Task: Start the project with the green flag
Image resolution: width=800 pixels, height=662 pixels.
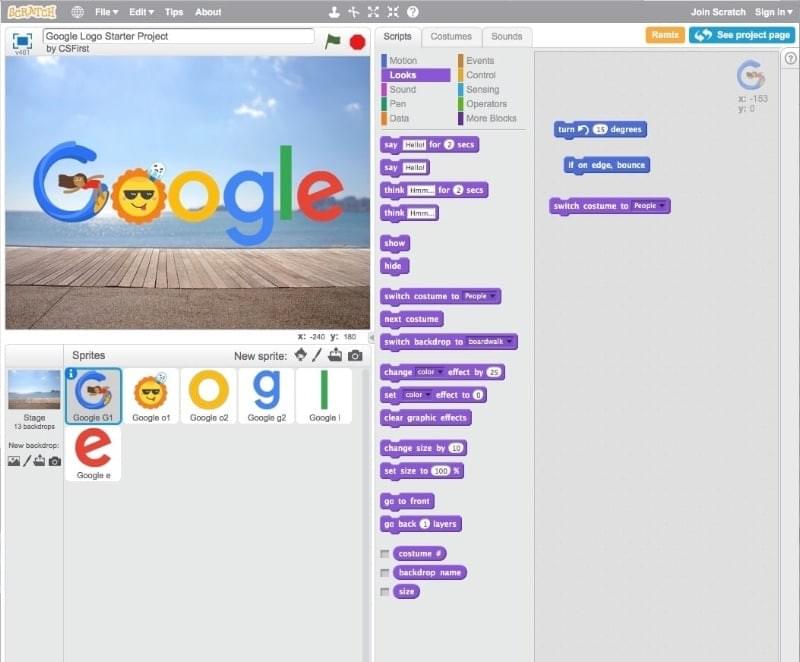Action: click(332, 41)
